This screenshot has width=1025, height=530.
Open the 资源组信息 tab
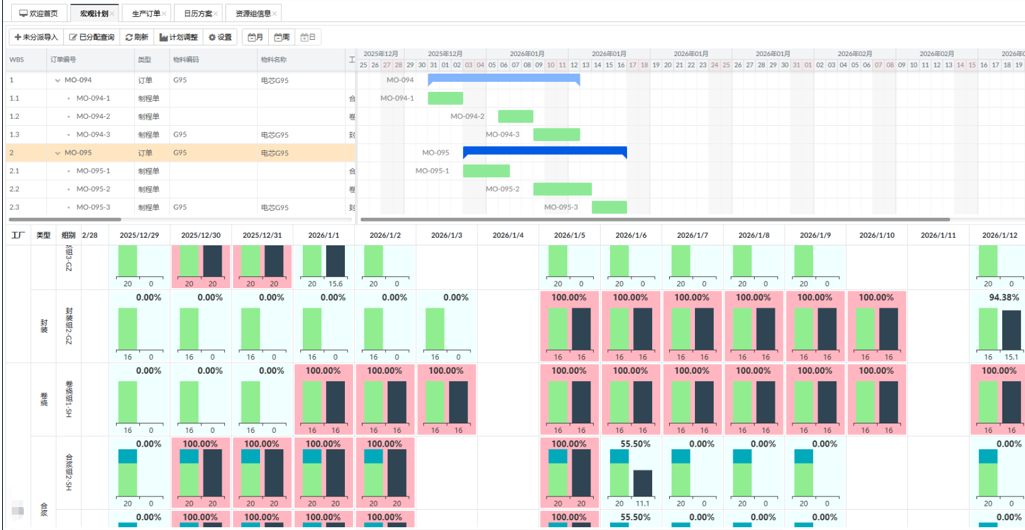[252, 13]
